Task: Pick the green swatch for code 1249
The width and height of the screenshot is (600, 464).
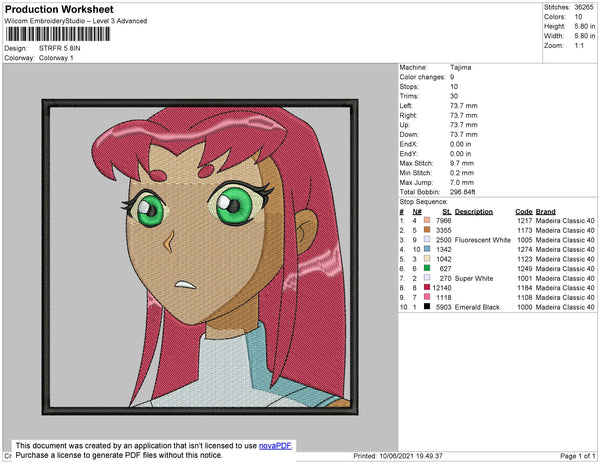Action: coord(427,268)
